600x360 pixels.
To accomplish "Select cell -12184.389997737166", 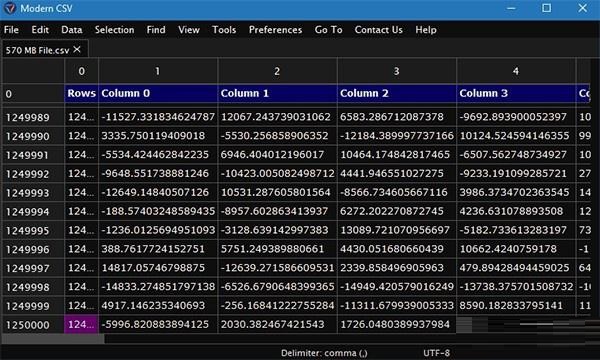I will point(396,136).
